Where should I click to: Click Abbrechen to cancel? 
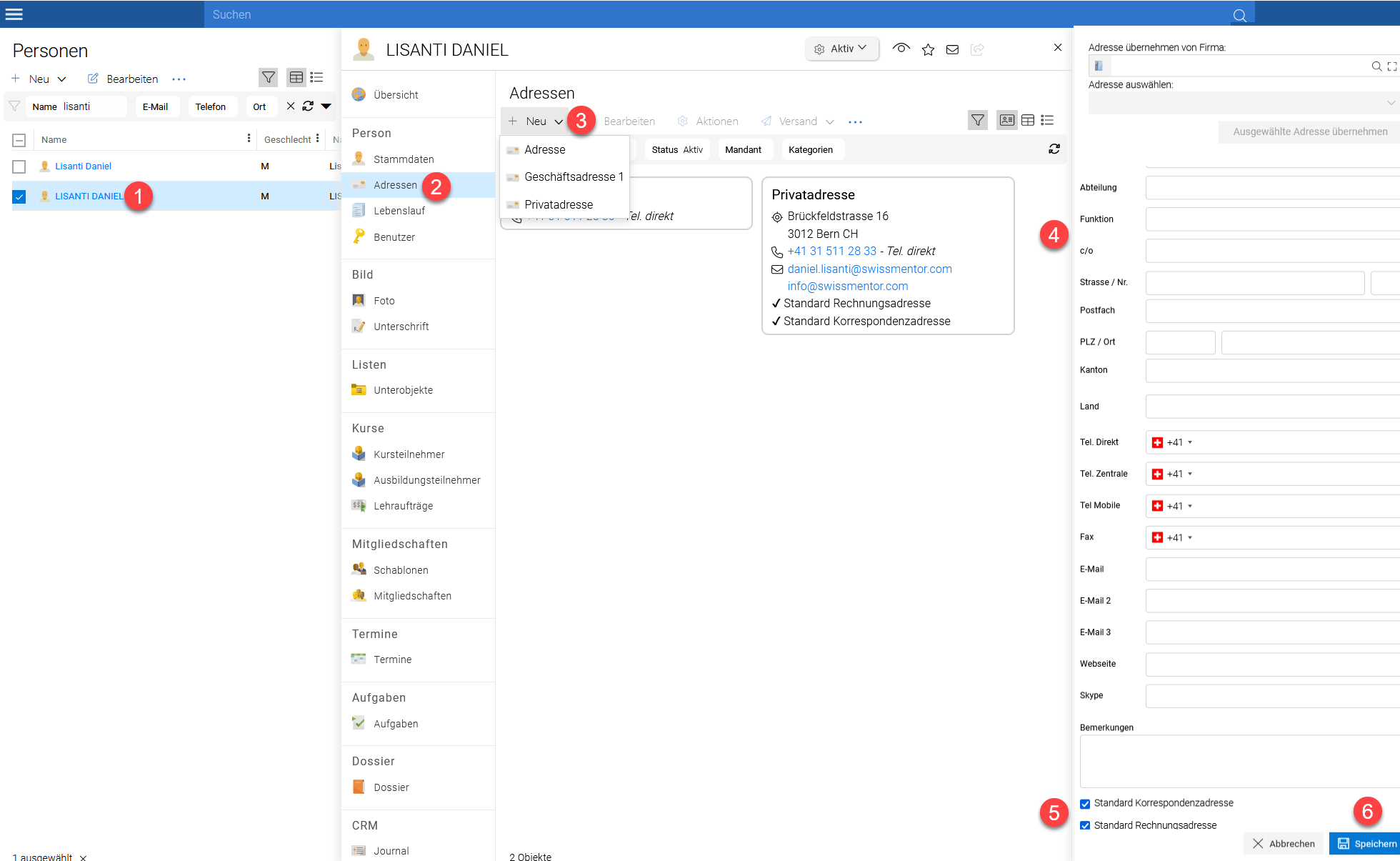click(x=1284, y=843)
